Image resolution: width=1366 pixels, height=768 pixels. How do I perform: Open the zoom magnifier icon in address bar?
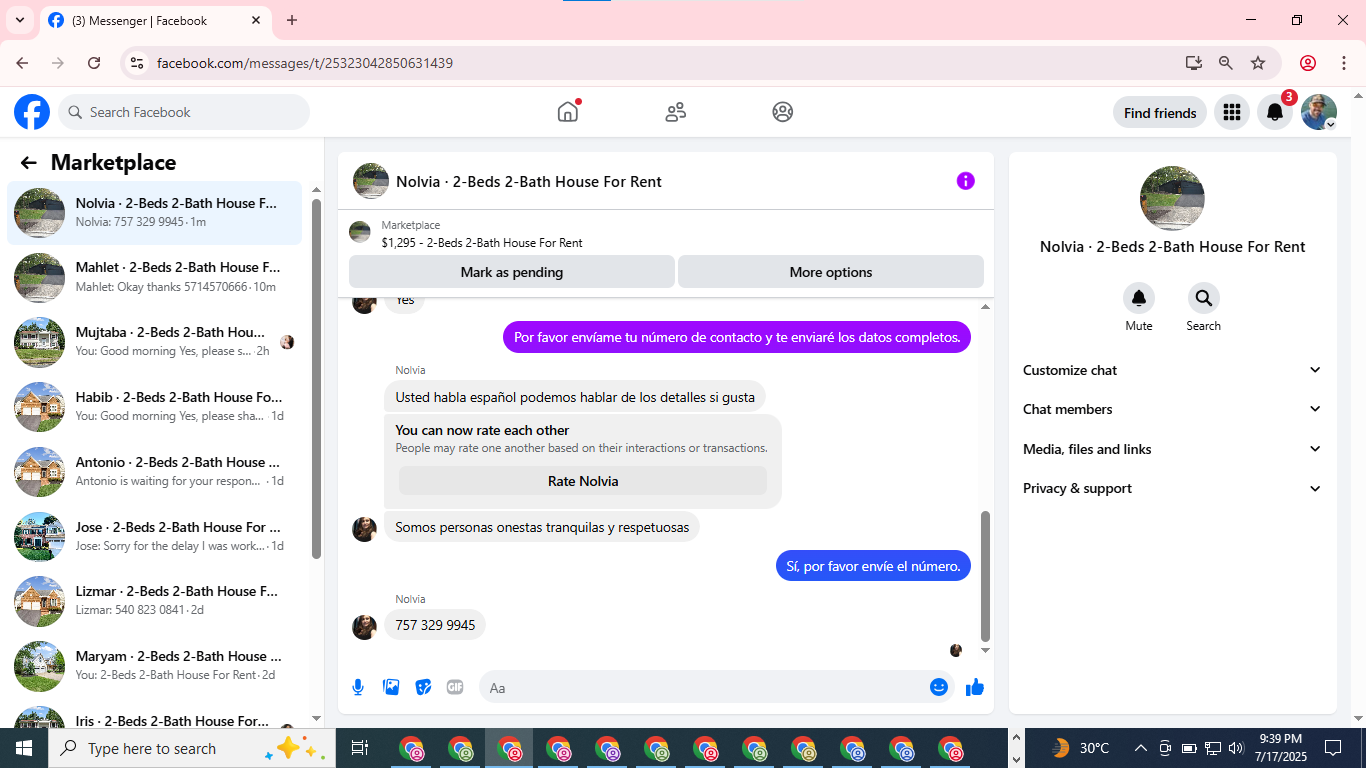[x=1226, y=63]
